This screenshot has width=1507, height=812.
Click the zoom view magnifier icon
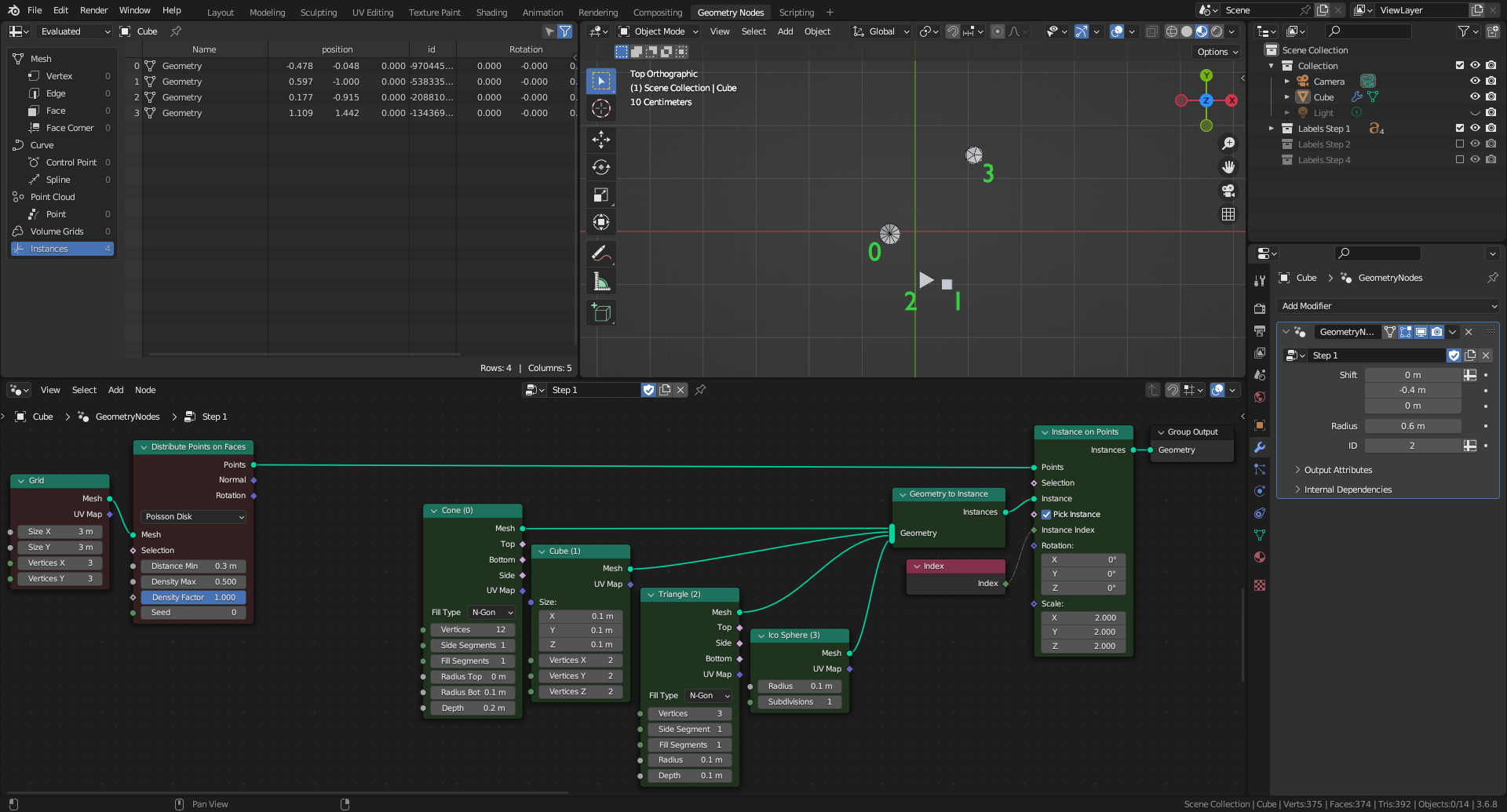click(x=1228, y=144)
